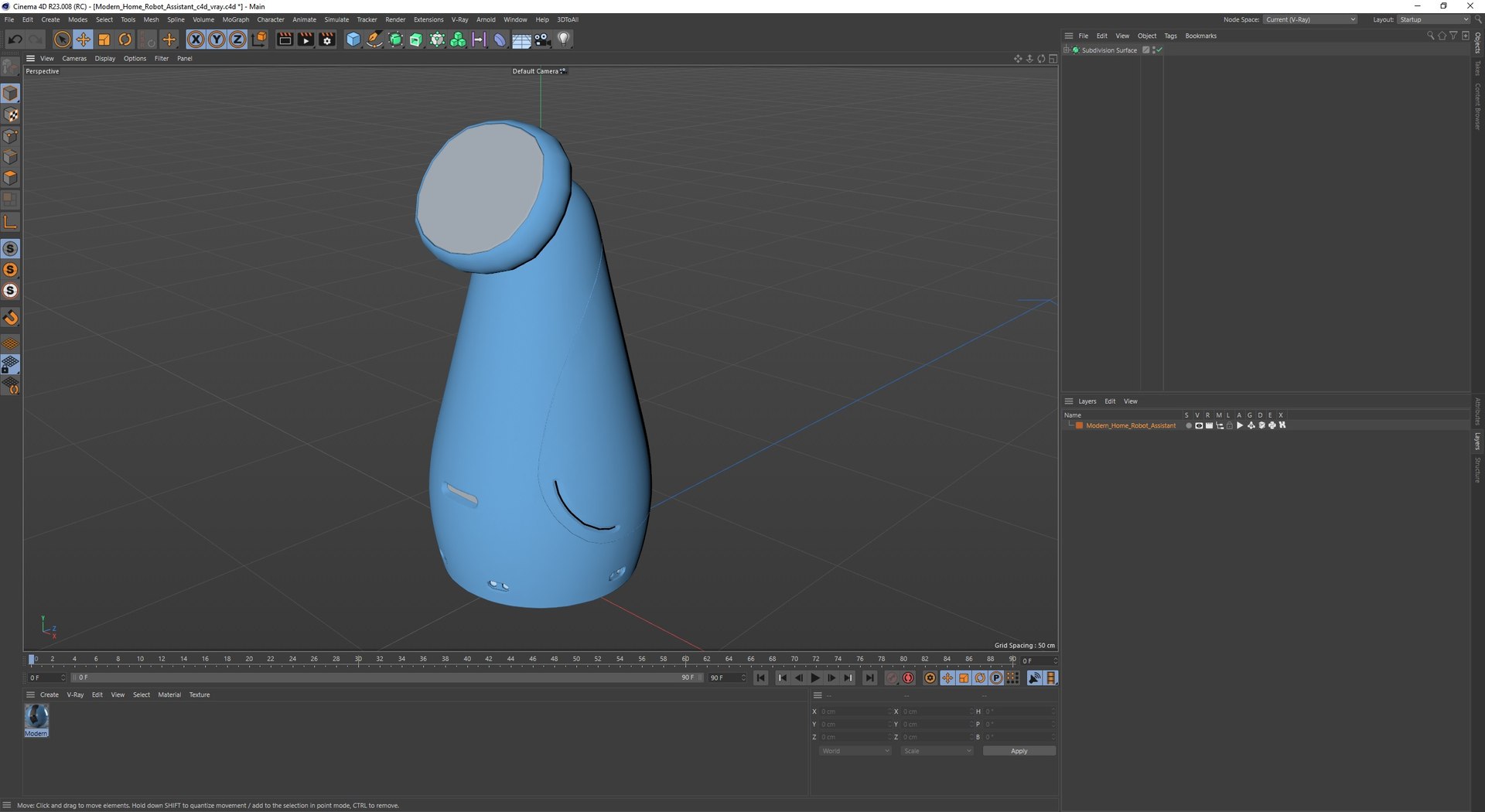Go to start of animation
The width and height of the screenshot is (1485, 812).
761,678
